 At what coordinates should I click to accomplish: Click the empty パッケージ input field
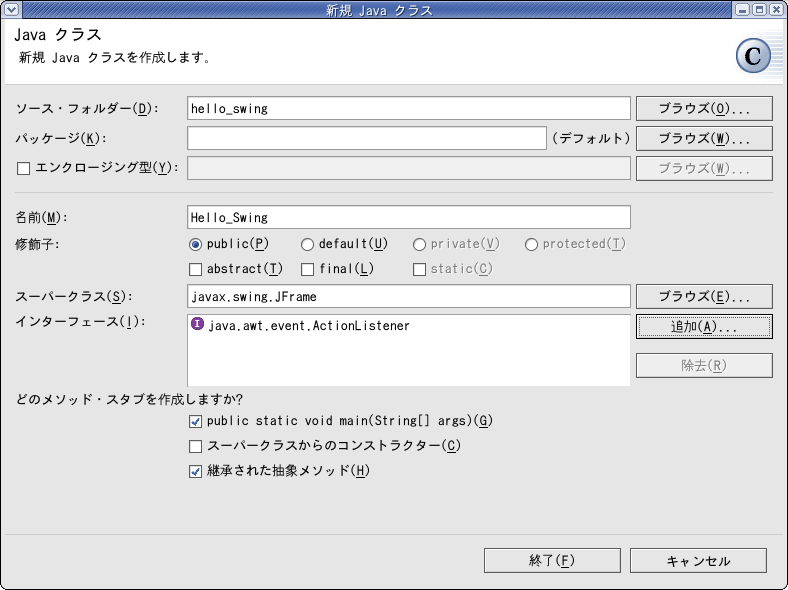[x=367, y=138]
